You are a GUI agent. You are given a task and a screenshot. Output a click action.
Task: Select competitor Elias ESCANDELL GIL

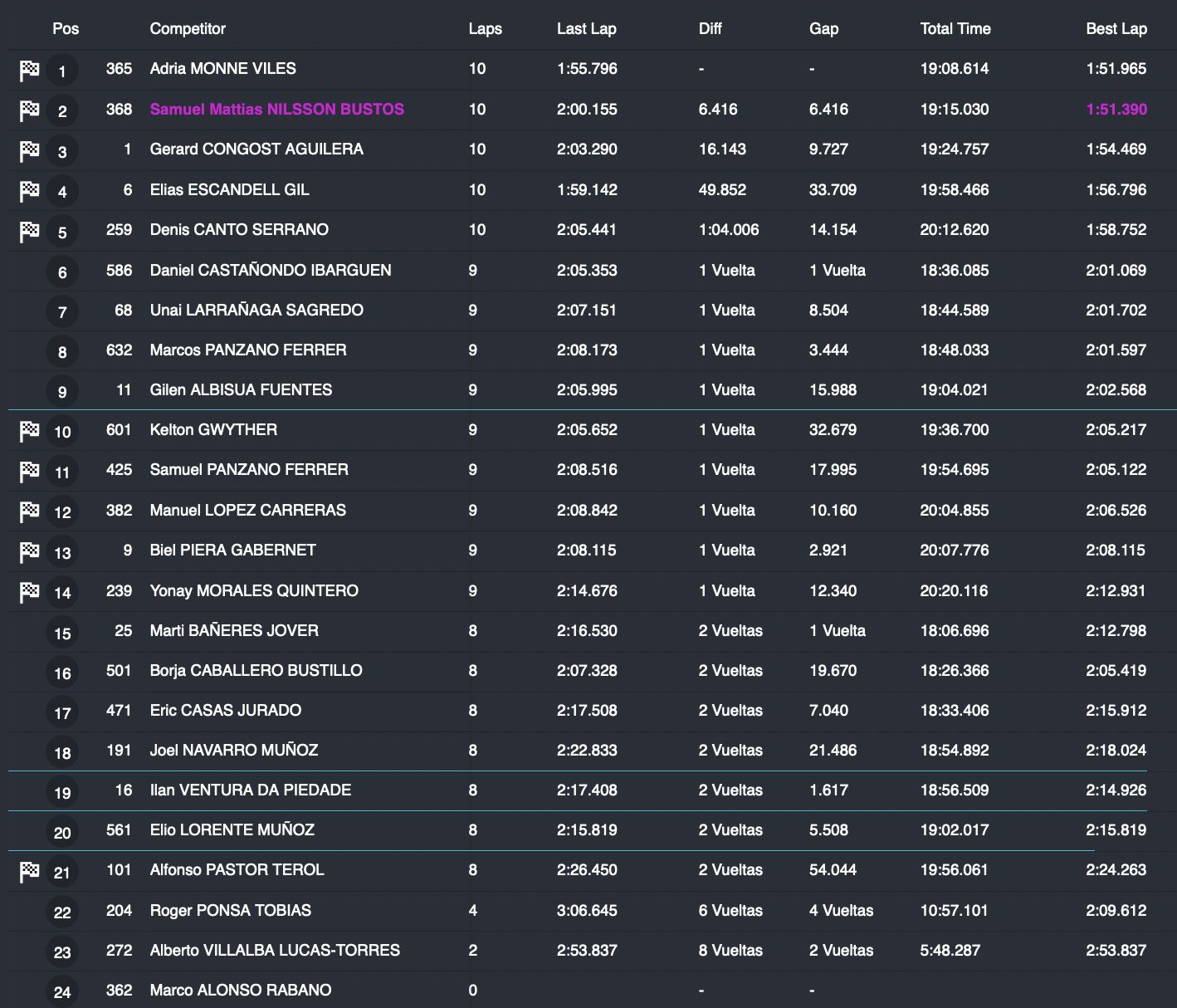[x=229, y=190]
